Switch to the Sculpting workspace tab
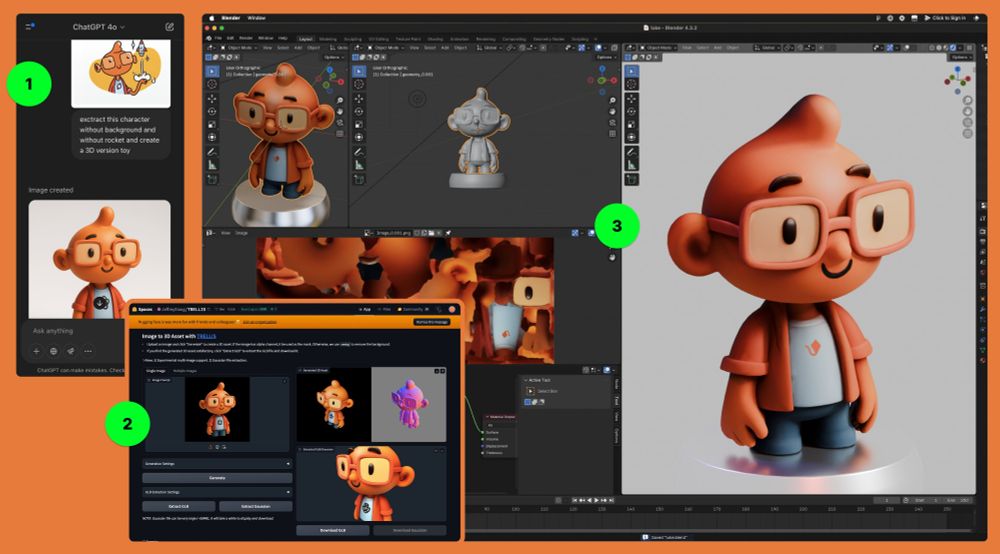1000x554 pixels. pyautogui.click(x=353, y=39)
